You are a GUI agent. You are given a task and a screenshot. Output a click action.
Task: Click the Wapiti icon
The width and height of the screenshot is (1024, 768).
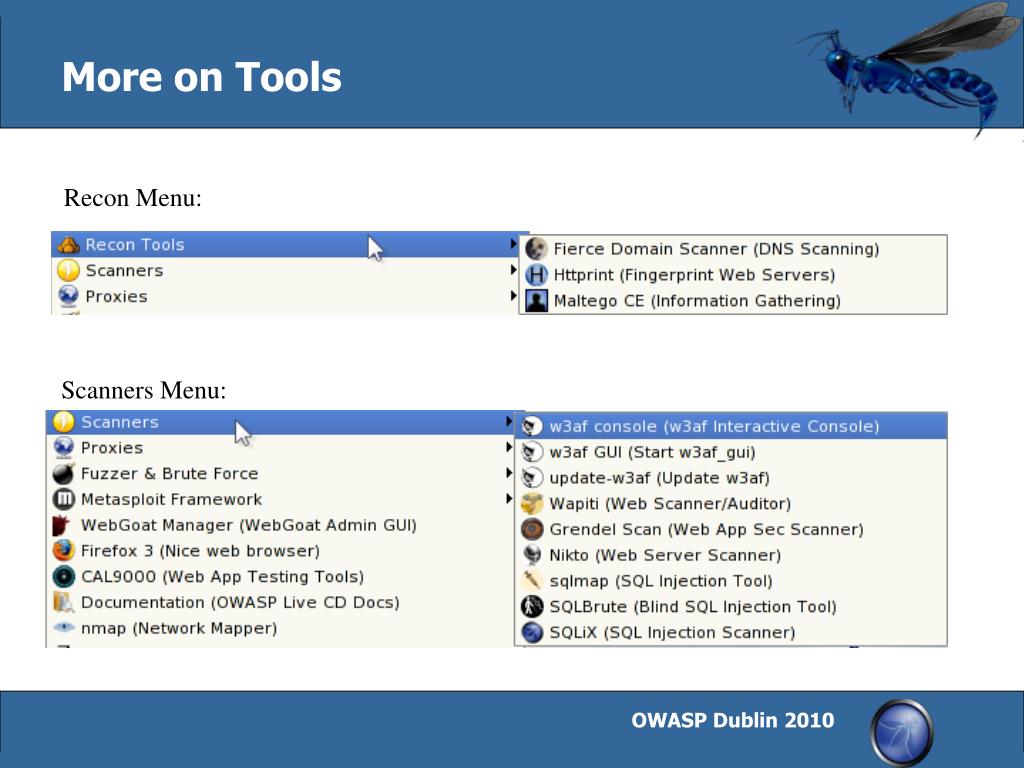[x=532, y=504]
